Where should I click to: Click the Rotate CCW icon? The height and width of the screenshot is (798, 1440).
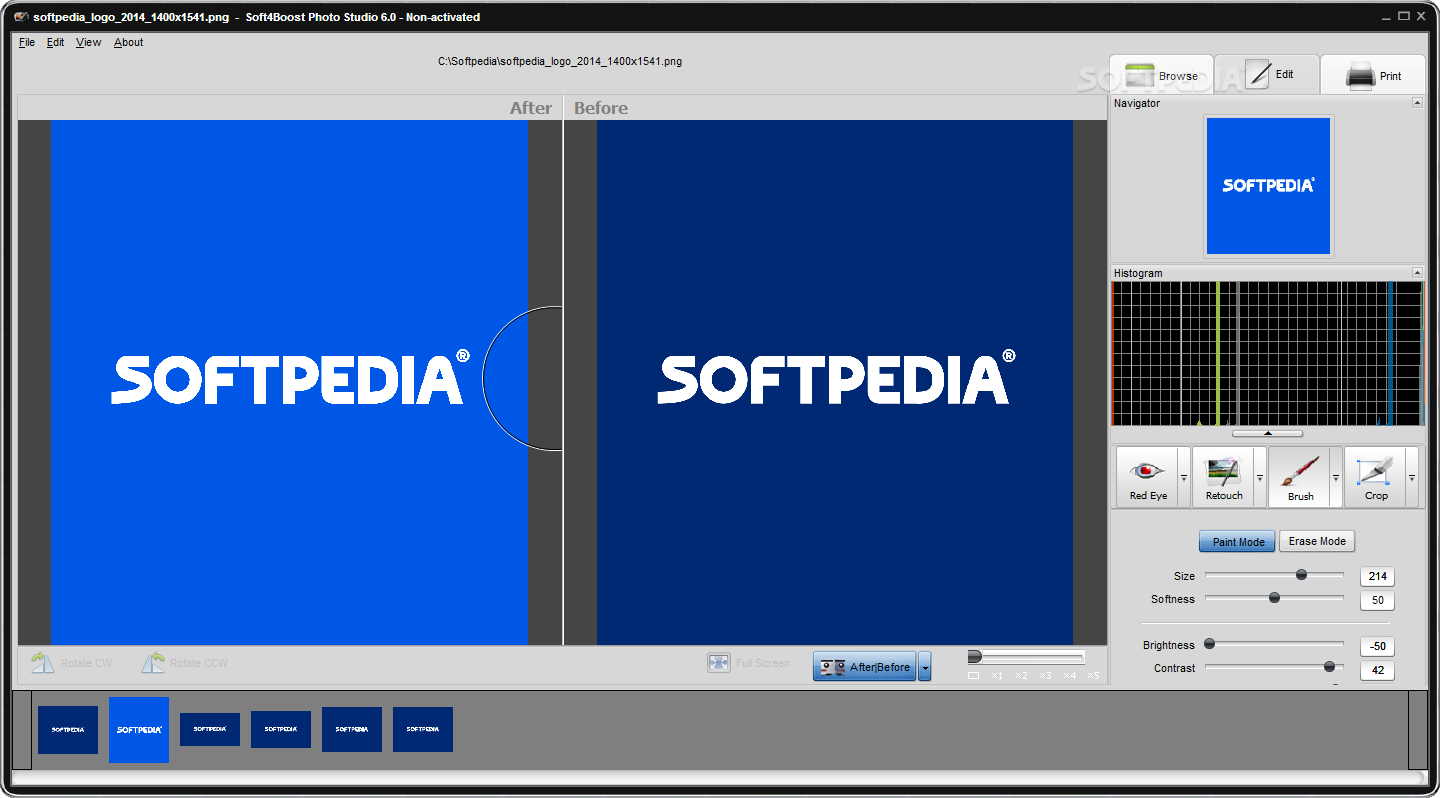pyautogui.click(x=153, y=663)
